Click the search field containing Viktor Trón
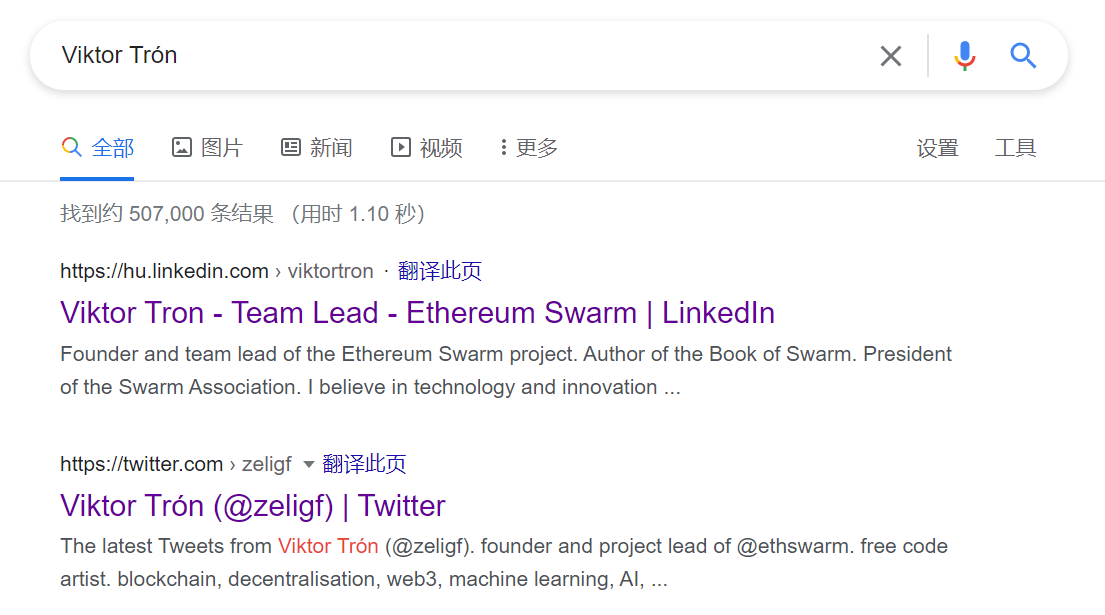The image size is (1105, 615). click(450, 56)
